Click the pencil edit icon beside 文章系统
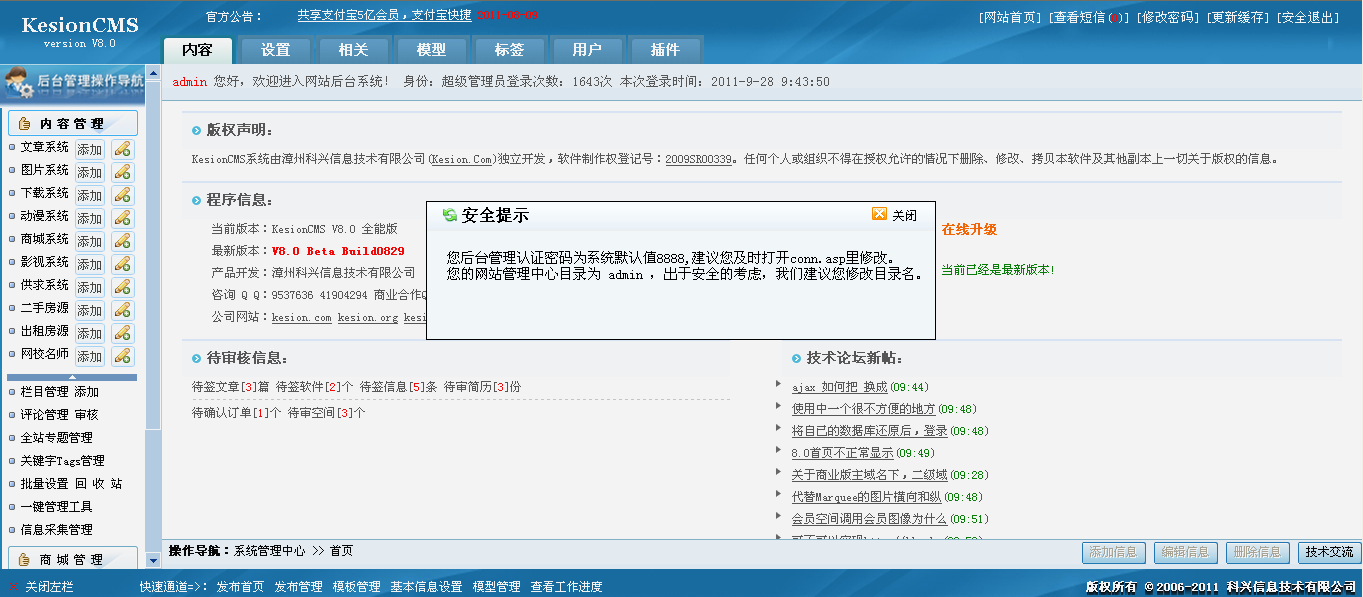This screenshot has height=597, width=1363. [x=122, y=148]
